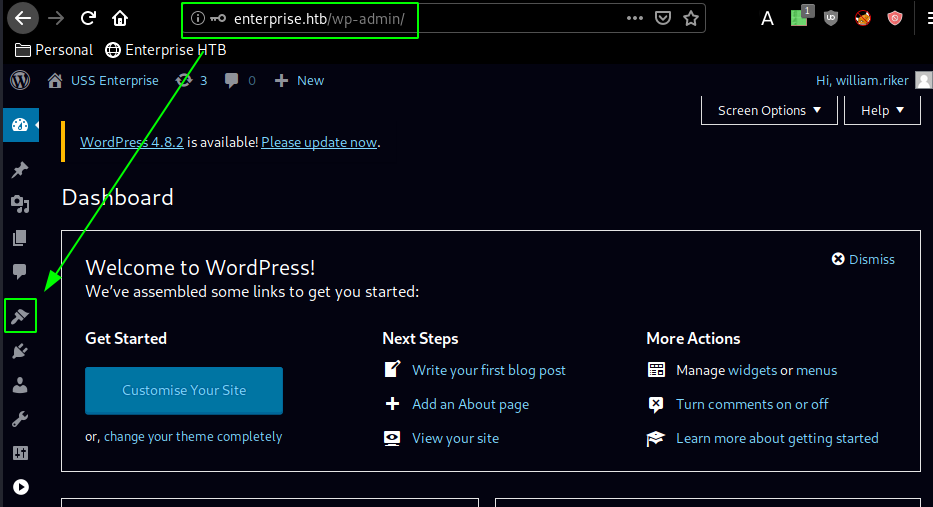Screen dimensions: 933x507
Task: Open the letter A extension icon
Action: pos(768,19)
